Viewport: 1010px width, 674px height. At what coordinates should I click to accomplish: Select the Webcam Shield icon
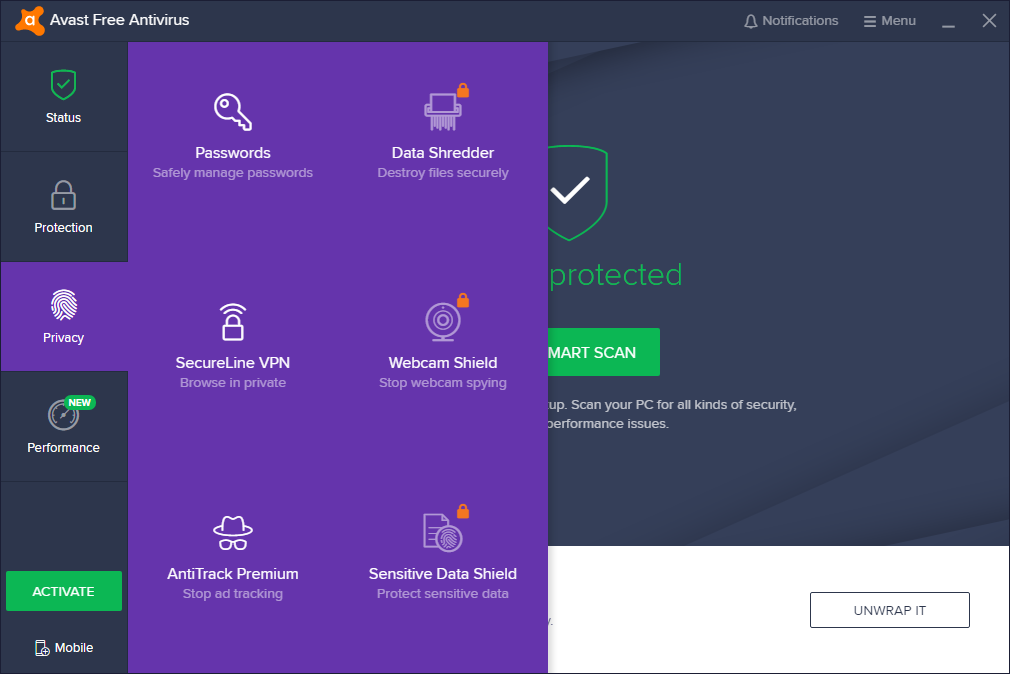pos(443,322)
